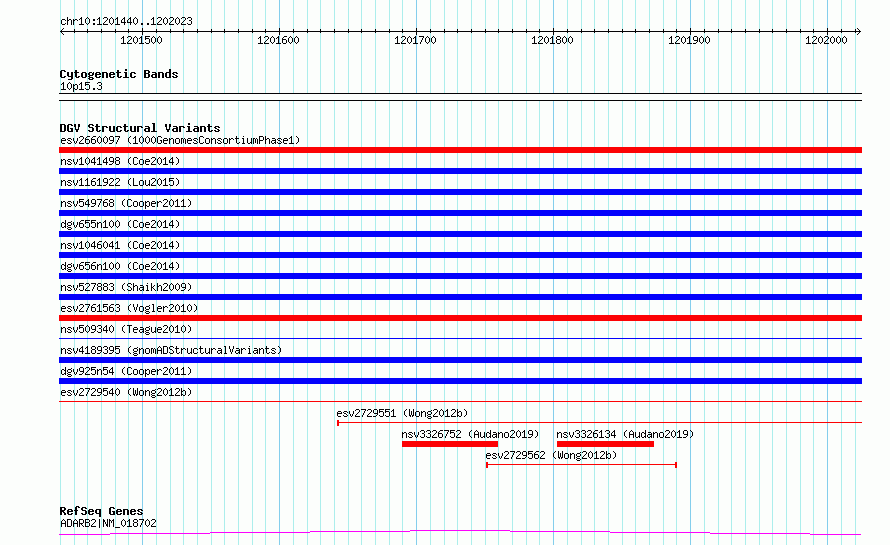Open the nsv4189395 (gnomADStructuralVariants) label
Viewport: 890px width, 545px height.
[171, 350]
